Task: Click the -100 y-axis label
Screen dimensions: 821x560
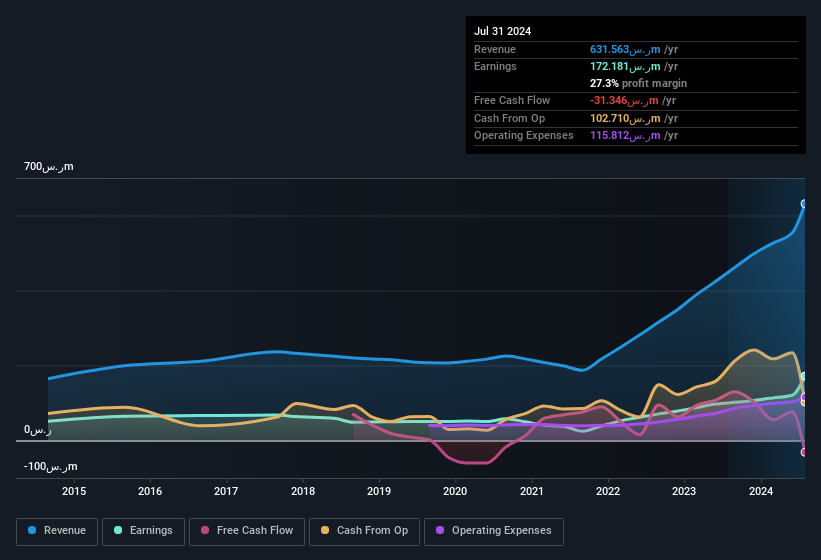Action: click(x=51, y=466)
